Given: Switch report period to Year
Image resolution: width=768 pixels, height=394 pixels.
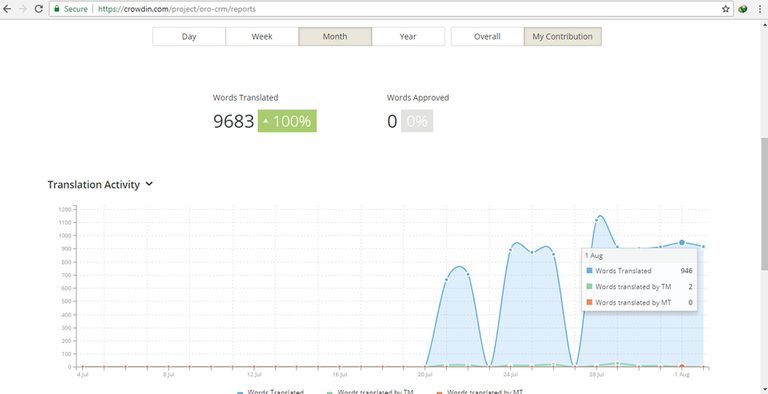Looking at the screenshot, I should [x=408, y=36].
